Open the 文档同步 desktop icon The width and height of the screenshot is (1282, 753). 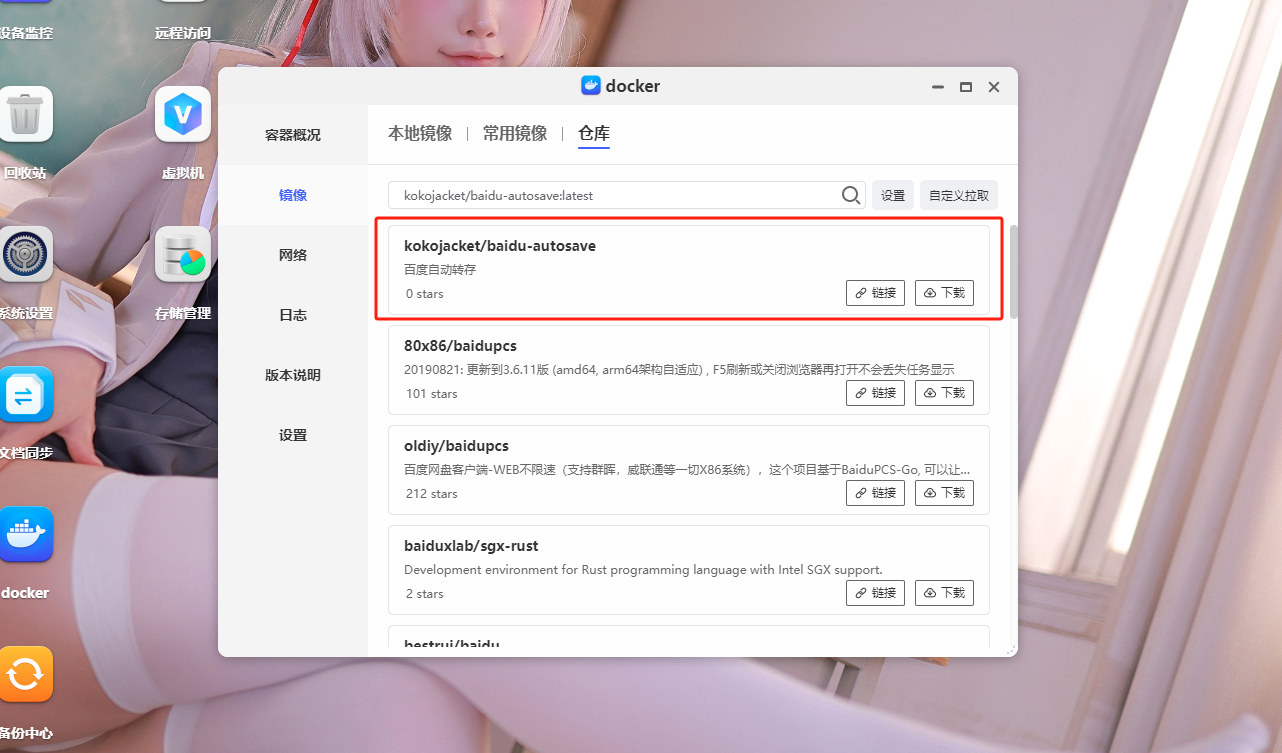25,394
